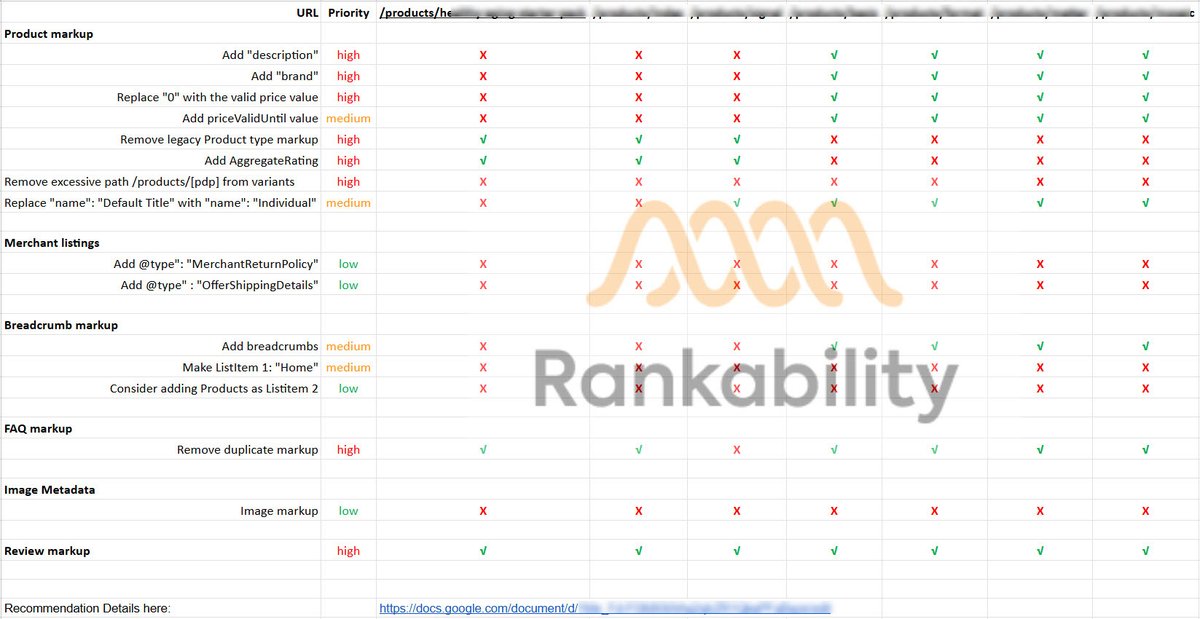Select the green checkmark in Remove legacy Product type markup
This screenshot has width=1200, height=619.
click(483, 139)
